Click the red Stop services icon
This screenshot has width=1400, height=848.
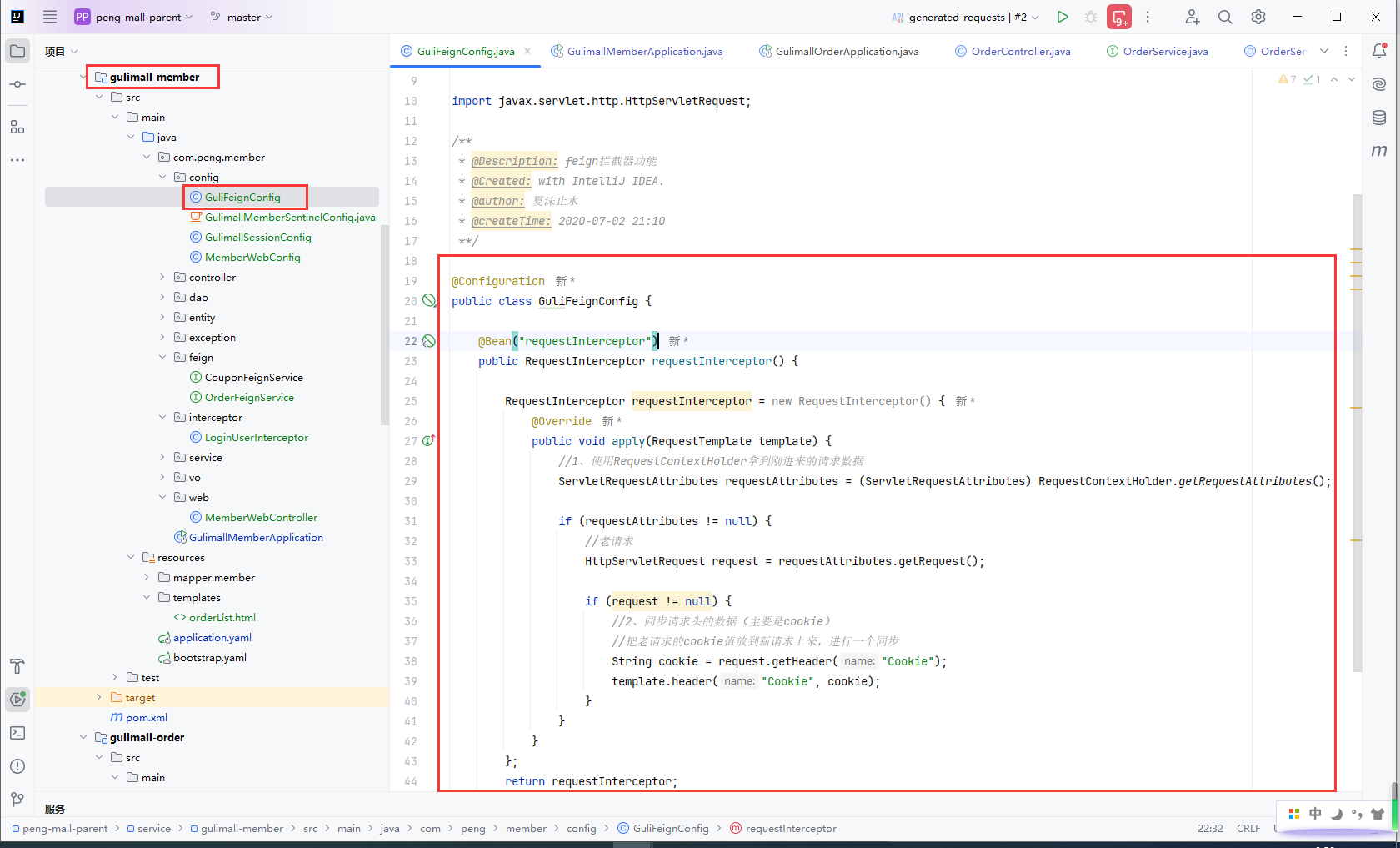pyautogui.click(x=1119, y=17)
